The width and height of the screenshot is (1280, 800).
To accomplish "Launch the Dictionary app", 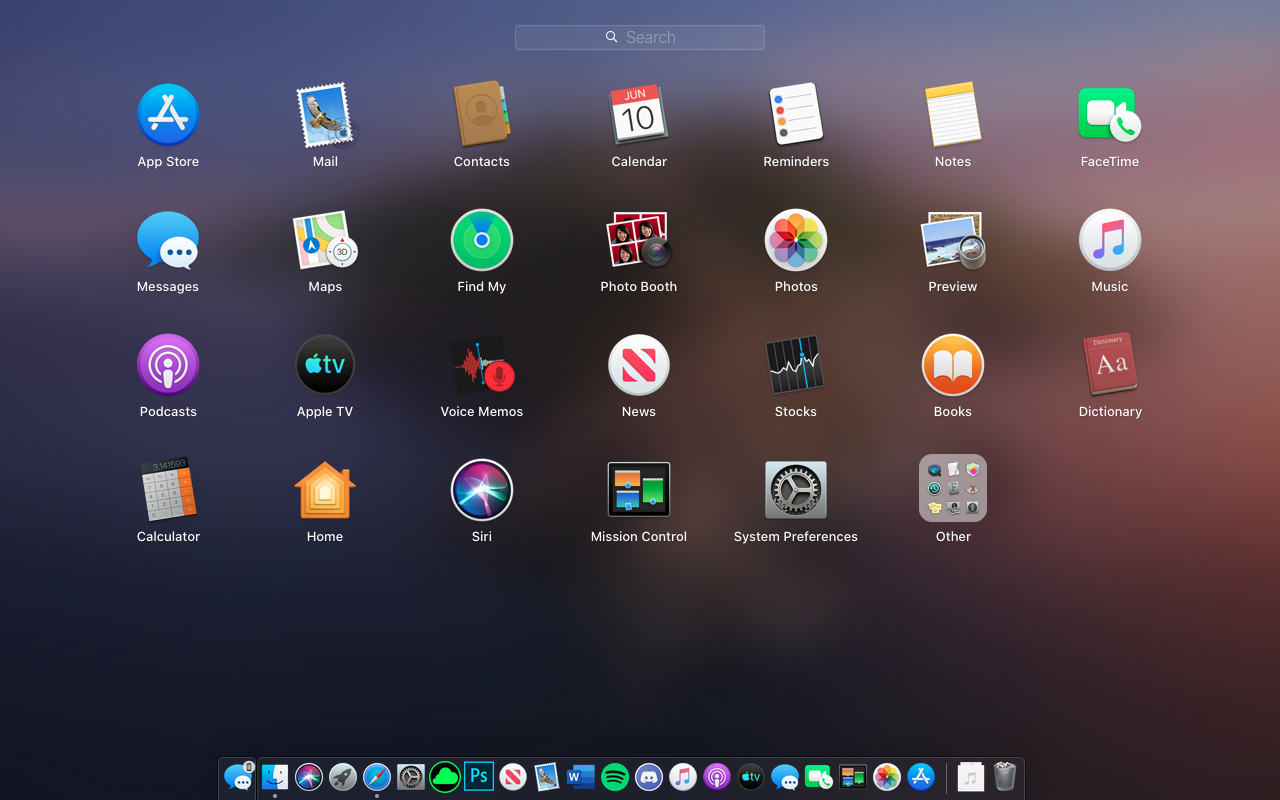I will click(x=1110, y=365).
